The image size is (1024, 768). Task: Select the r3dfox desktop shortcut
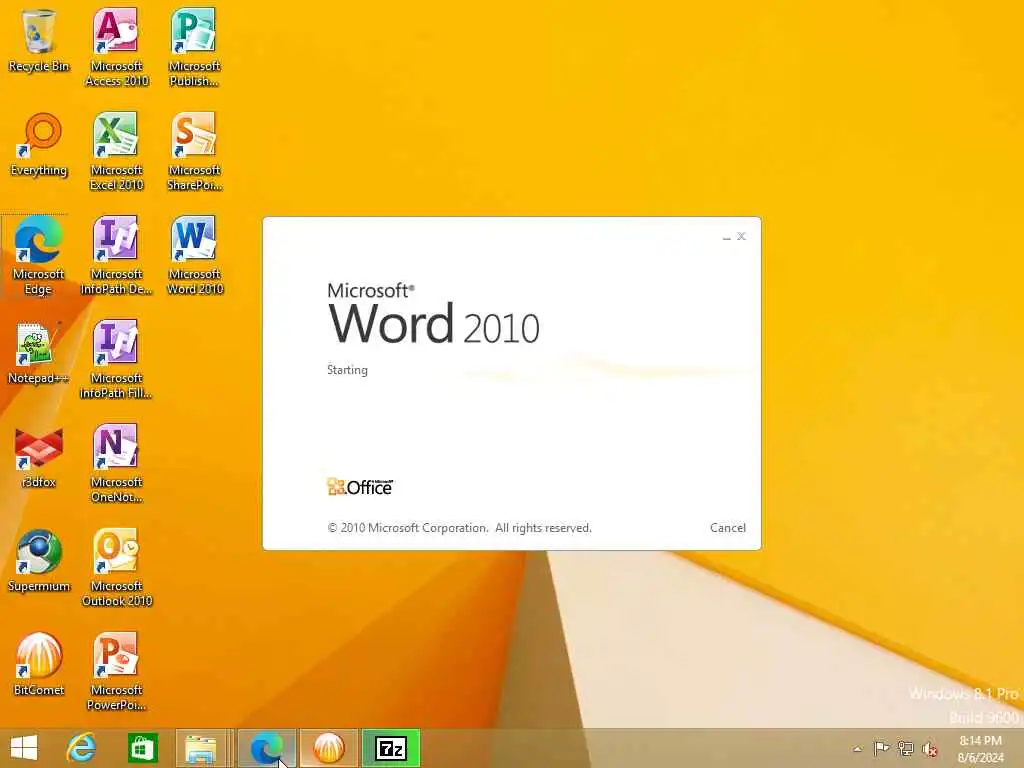tap(39, 456)
